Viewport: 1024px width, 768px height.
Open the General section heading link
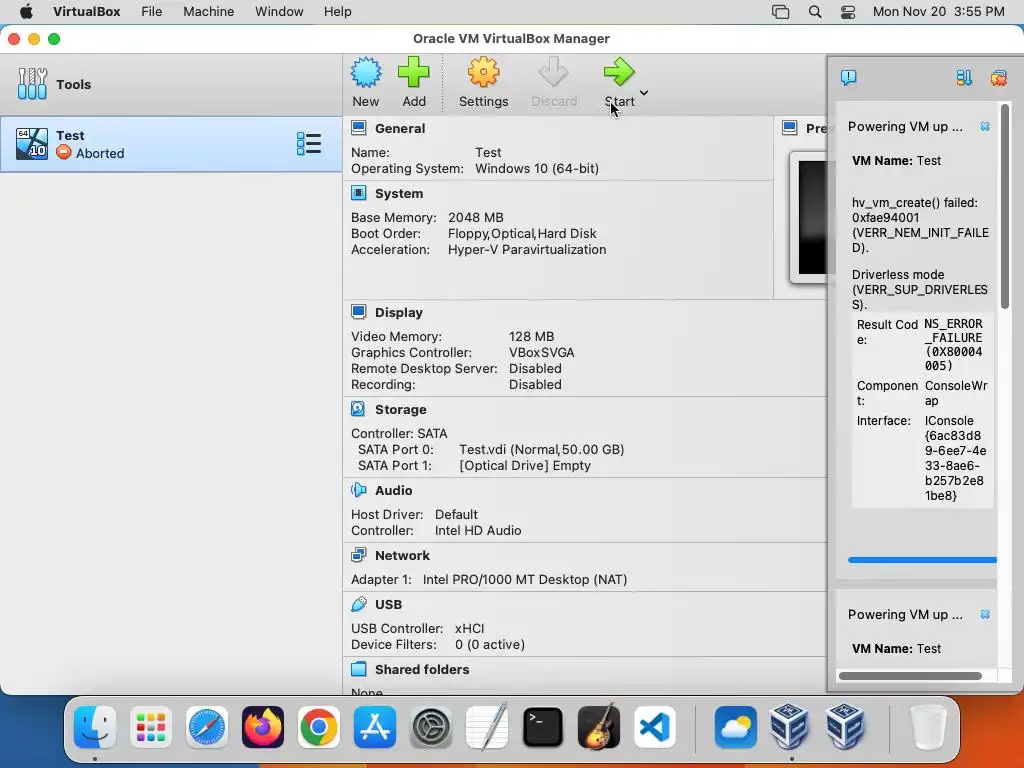click(400, 129)
